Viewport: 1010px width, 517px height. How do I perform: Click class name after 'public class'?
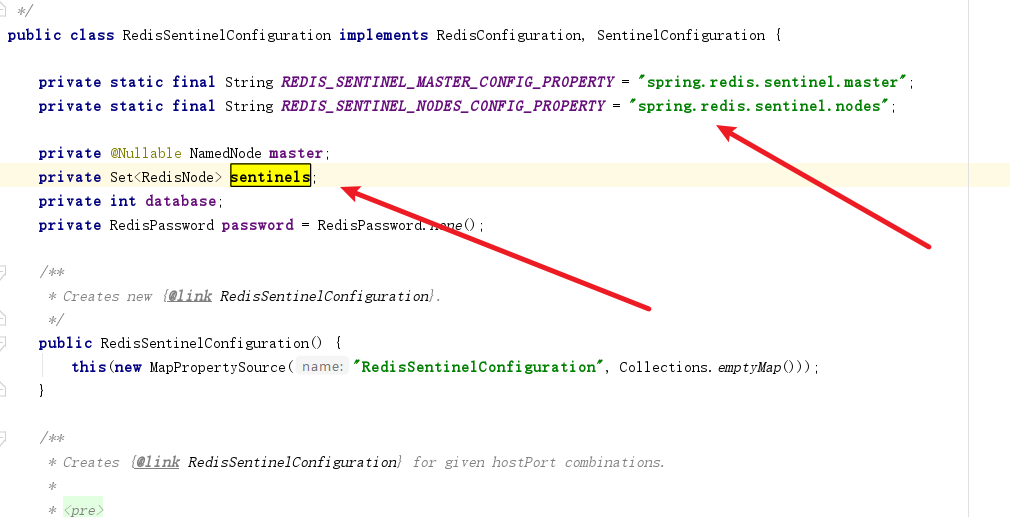click(x=227, y=35)
